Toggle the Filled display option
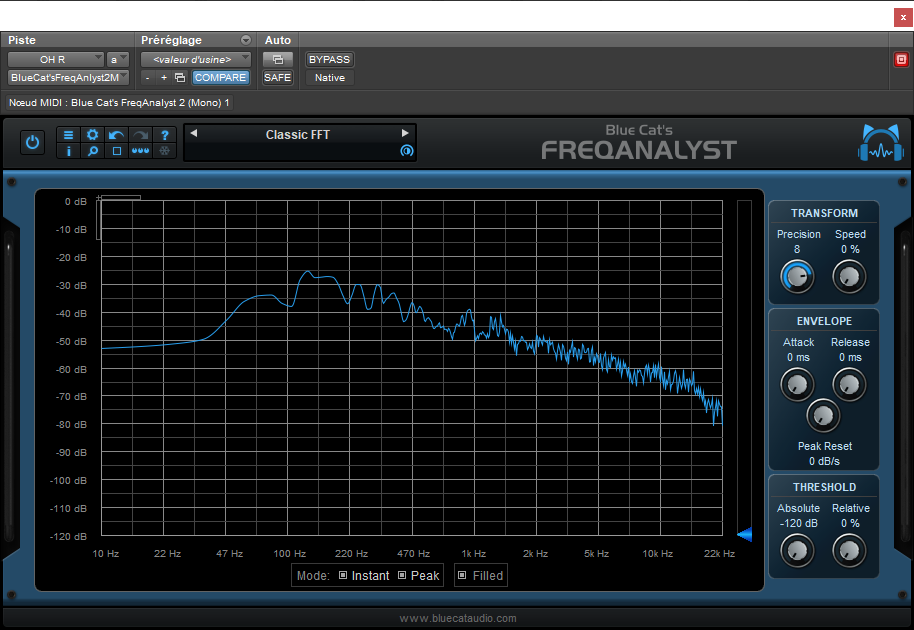This screenshot has height=630, width=914. (462, 575)
